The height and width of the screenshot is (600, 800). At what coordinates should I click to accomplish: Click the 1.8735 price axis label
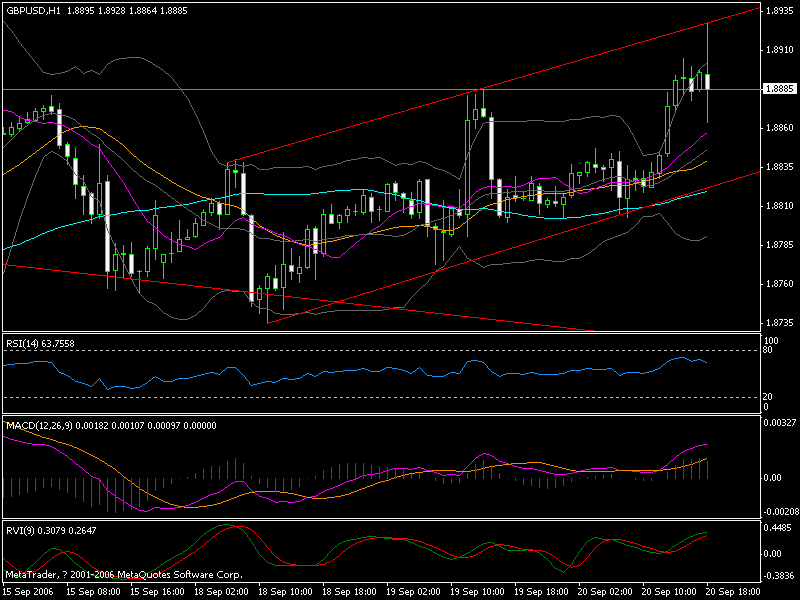pyautogui.click(x=780, y=323)
